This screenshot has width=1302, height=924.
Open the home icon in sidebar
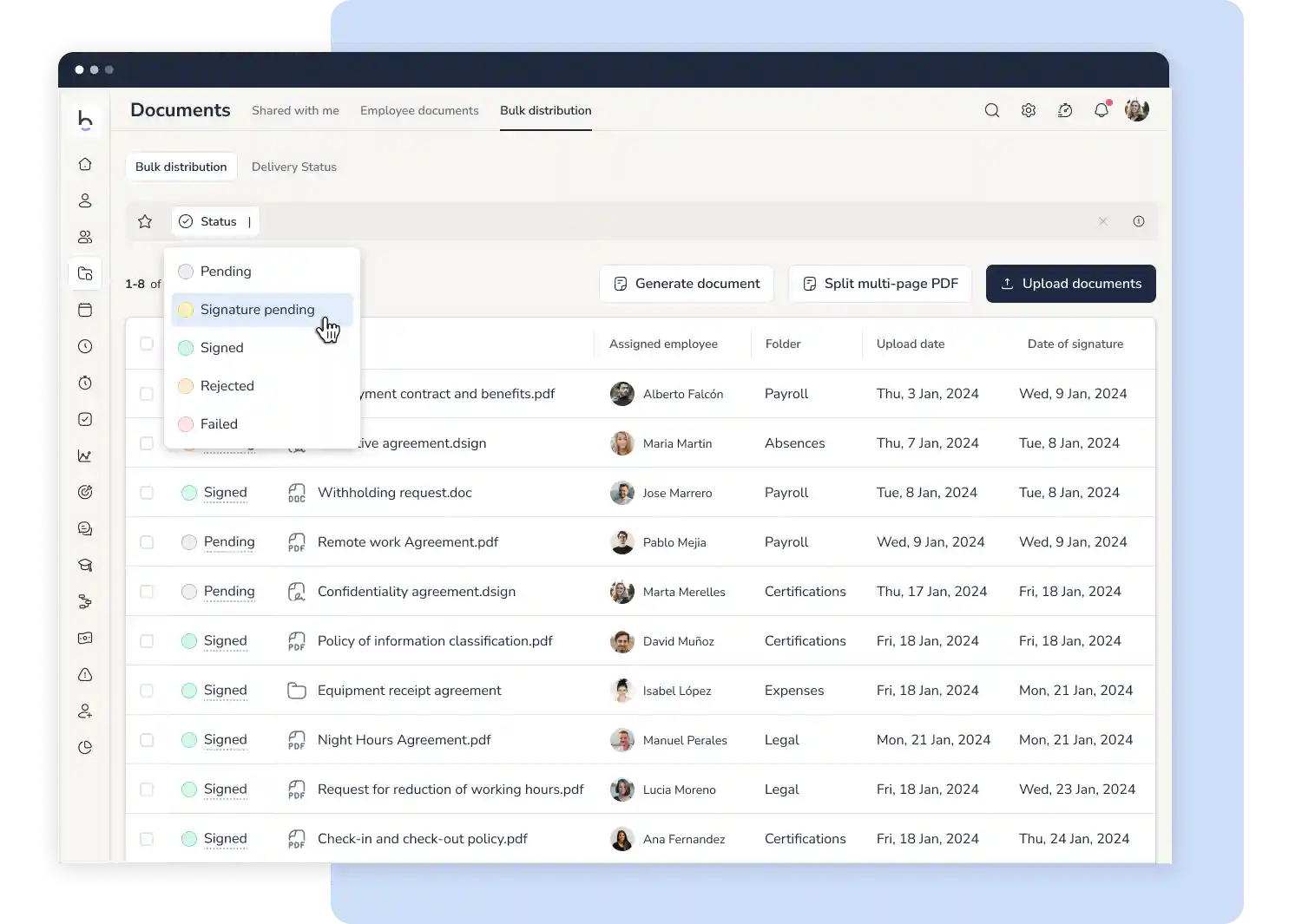pos(85,164)
